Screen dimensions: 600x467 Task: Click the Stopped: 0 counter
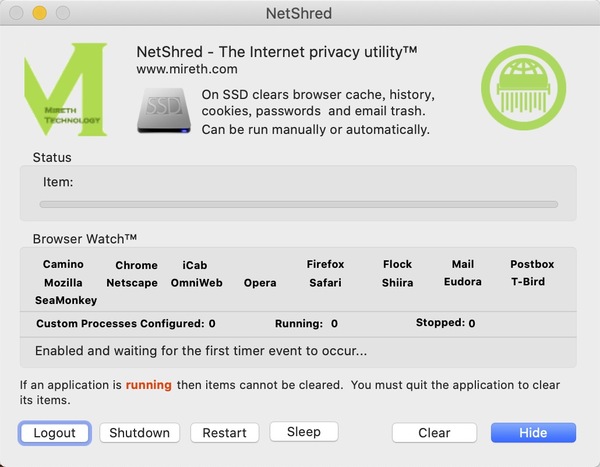(445, 323)
